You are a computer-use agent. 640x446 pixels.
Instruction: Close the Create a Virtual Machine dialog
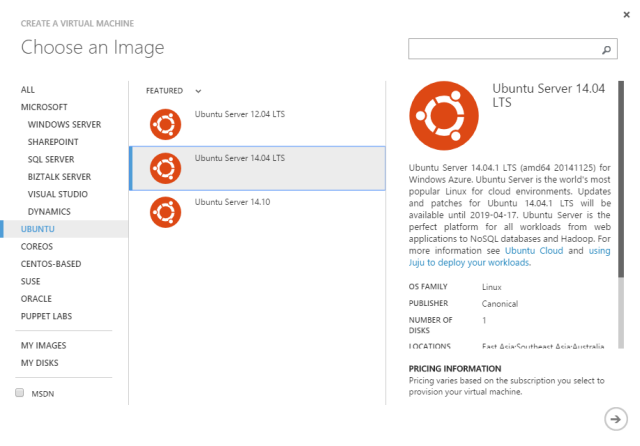[x=627, y=15]
